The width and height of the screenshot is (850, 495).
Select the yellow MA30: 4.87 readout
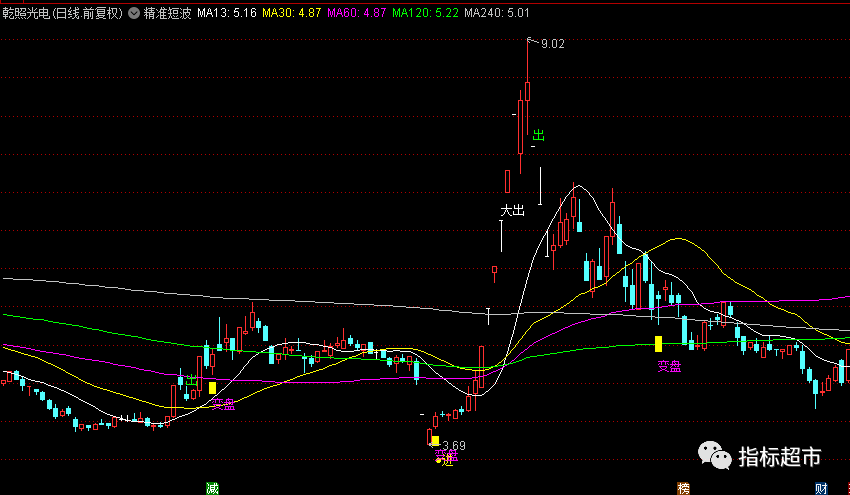pyautogui.click(x=292, y=13)
